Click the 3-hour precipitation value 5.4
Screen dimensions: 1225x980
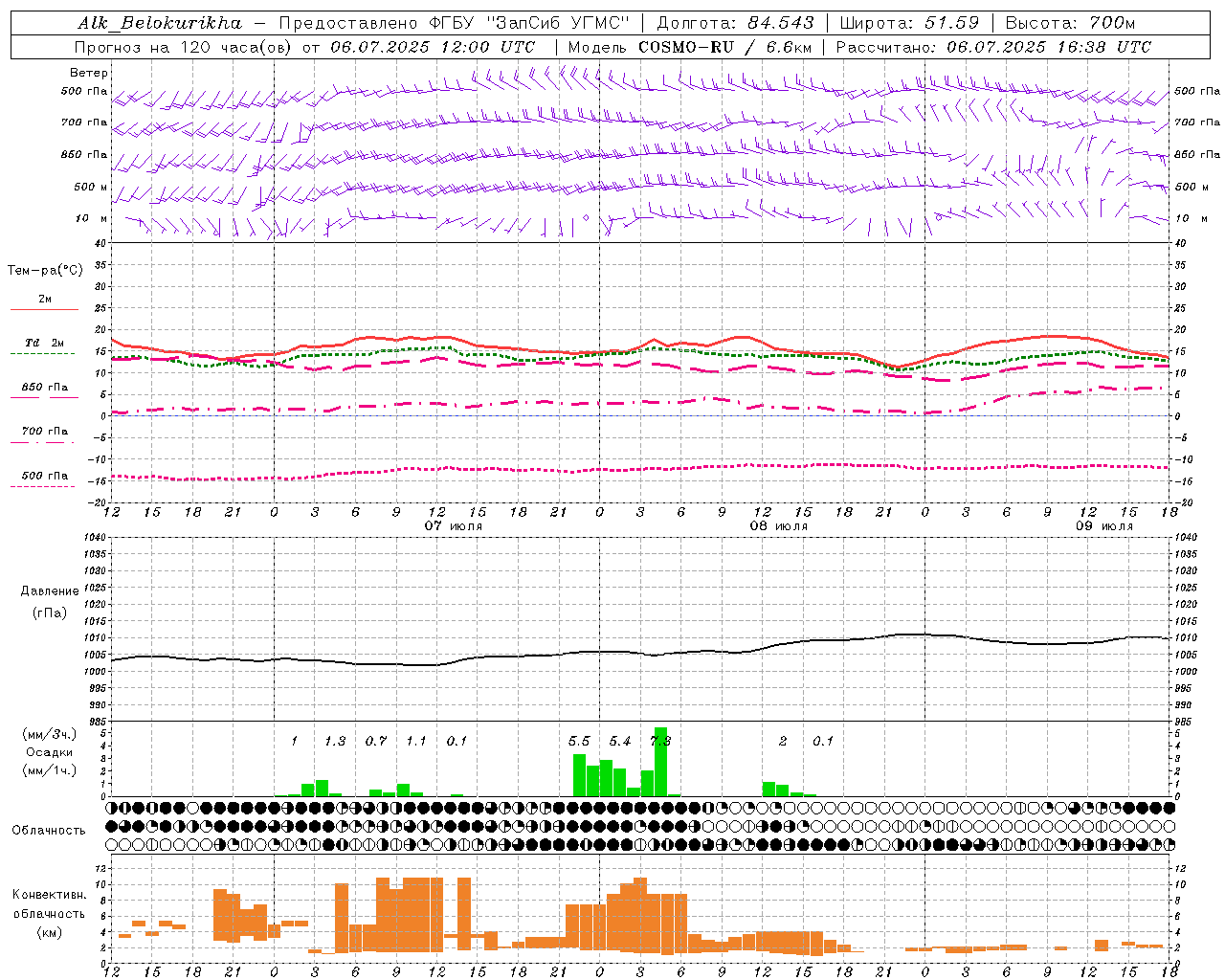tap(620, 742)
